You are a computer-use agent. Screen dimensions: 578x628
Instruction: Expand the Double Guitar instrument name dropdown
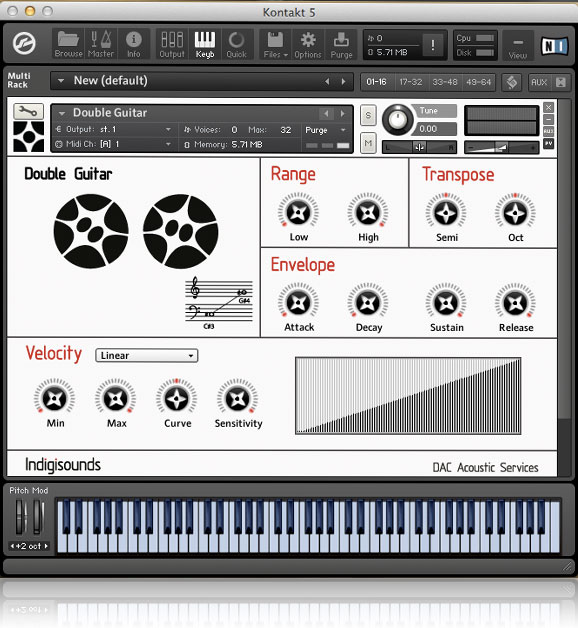coord(62,114)
